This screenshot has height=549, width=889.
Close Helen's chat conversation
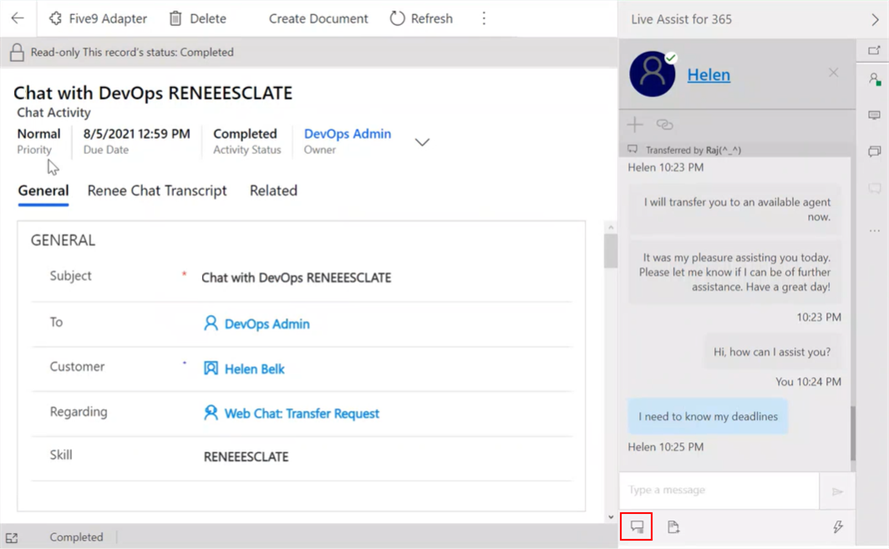pos(833,73)
